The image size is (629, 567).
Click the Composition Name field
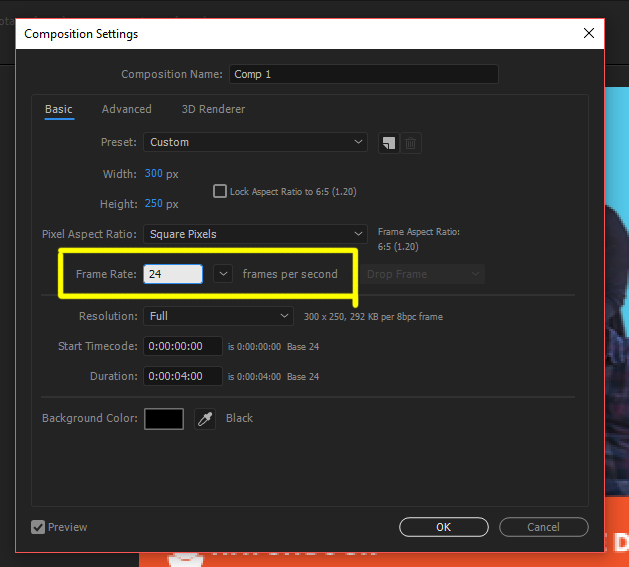pyautogui.click(x=363, y=74)
